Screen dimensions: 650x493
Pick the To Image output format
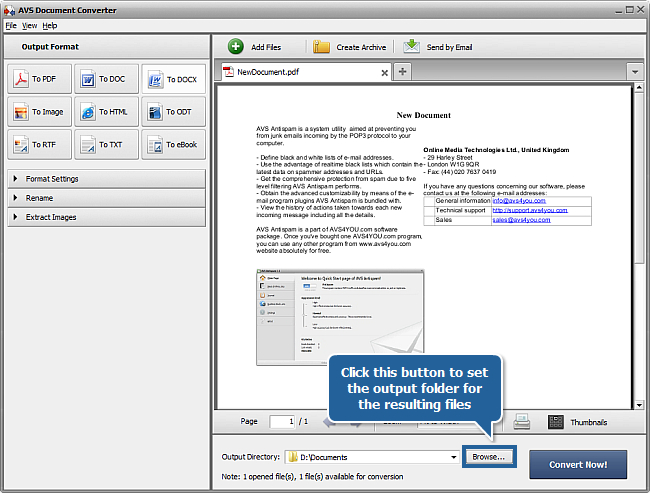tap(39, 112)
